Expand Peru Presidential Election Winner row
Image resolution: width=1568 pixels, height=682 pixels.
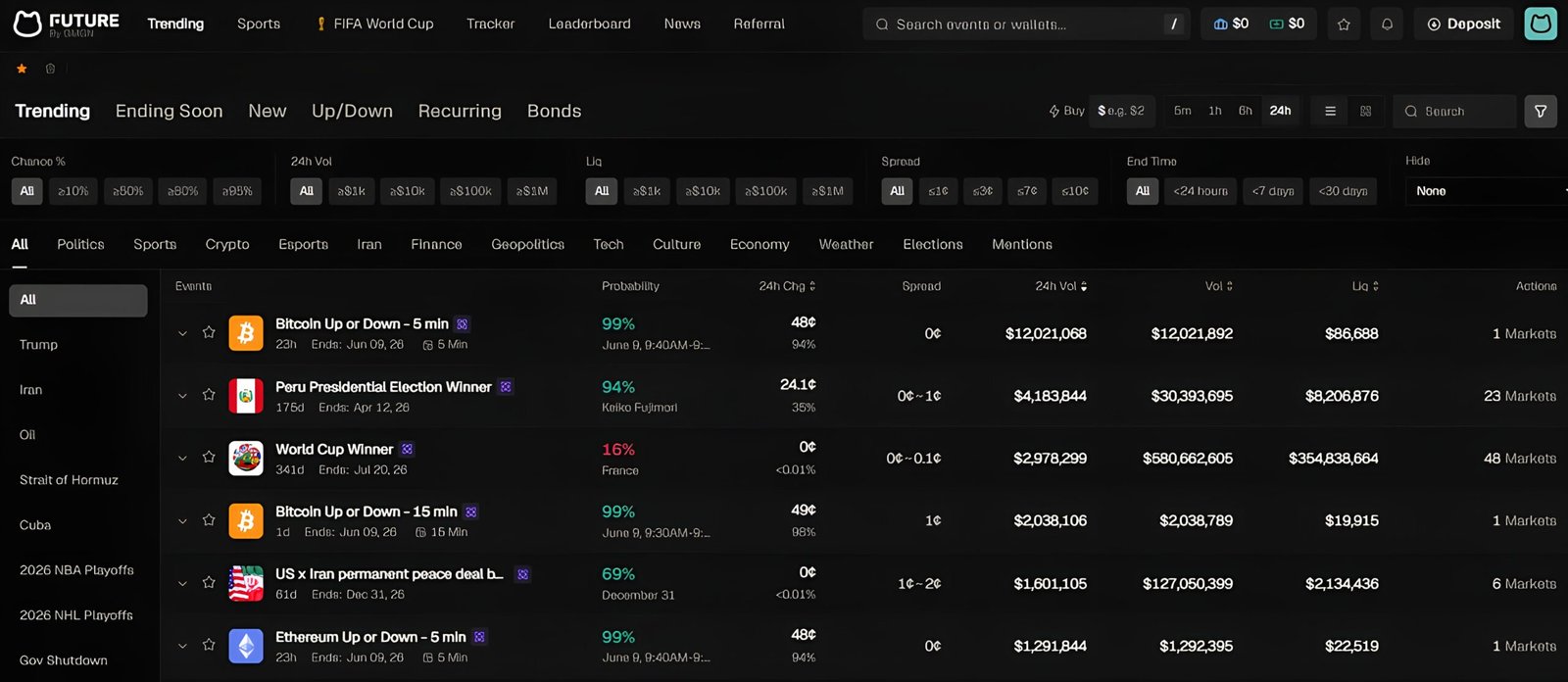[182, 396]
